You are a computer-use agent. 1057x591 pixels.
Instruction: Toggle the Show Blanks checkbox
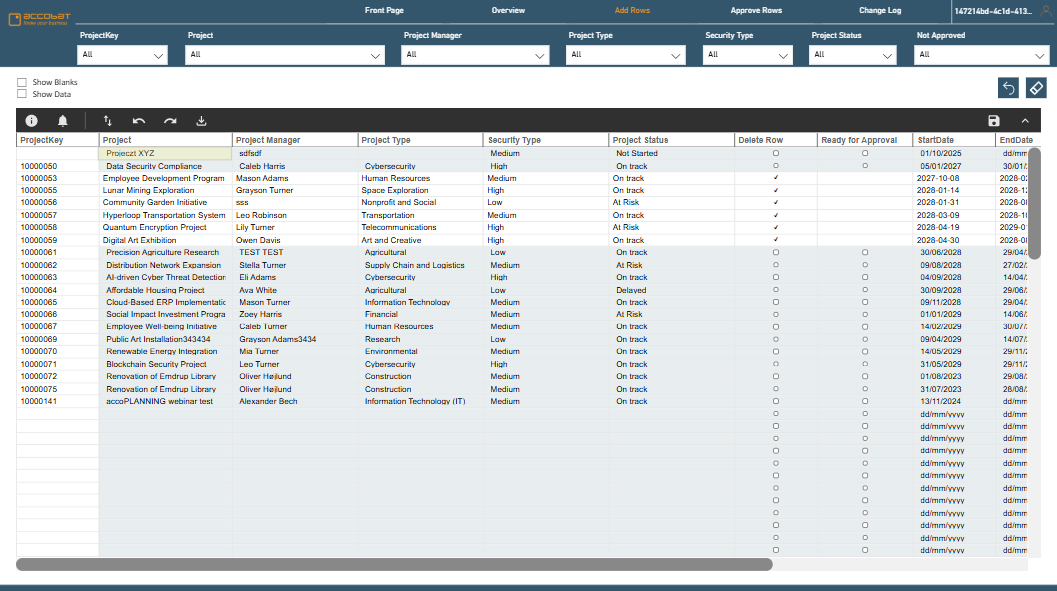coord(22,82)
